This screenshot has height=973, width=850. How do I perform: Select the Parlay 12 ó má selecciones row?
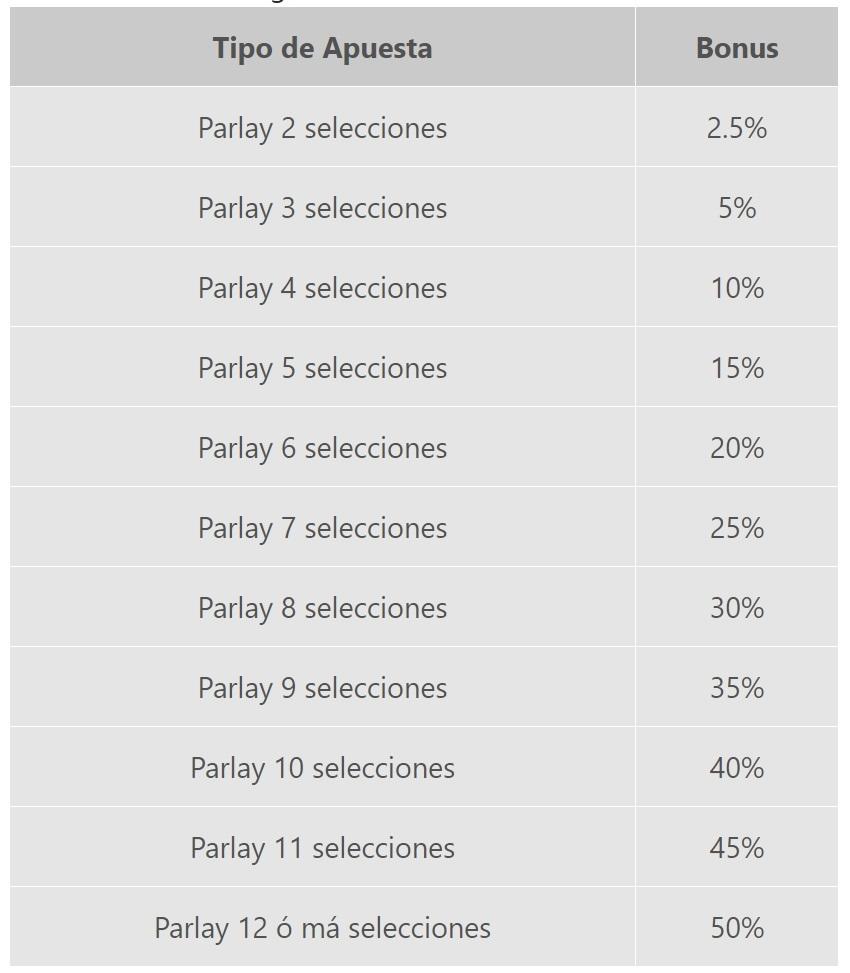424,927
